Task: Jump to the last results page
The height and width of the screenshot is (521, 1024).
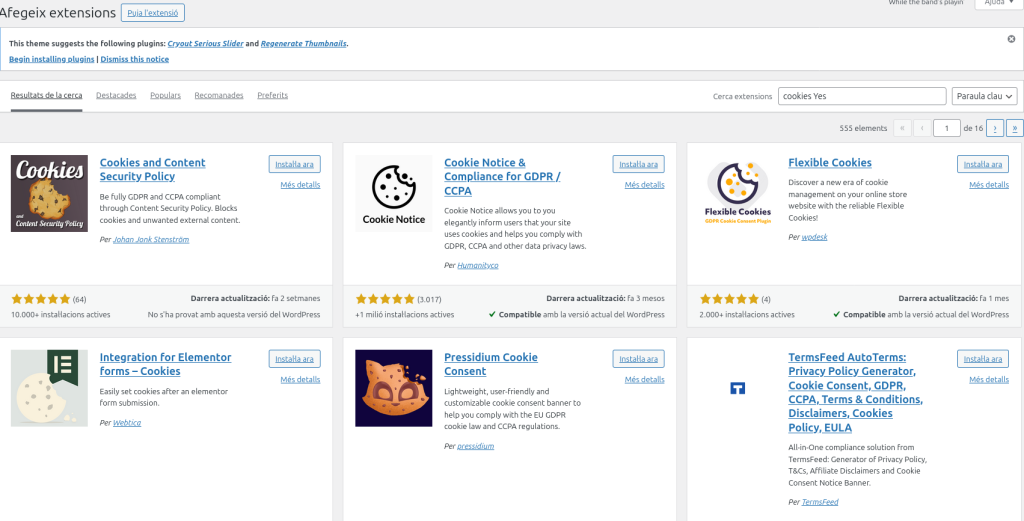Action: click(x=1014, y=128)
